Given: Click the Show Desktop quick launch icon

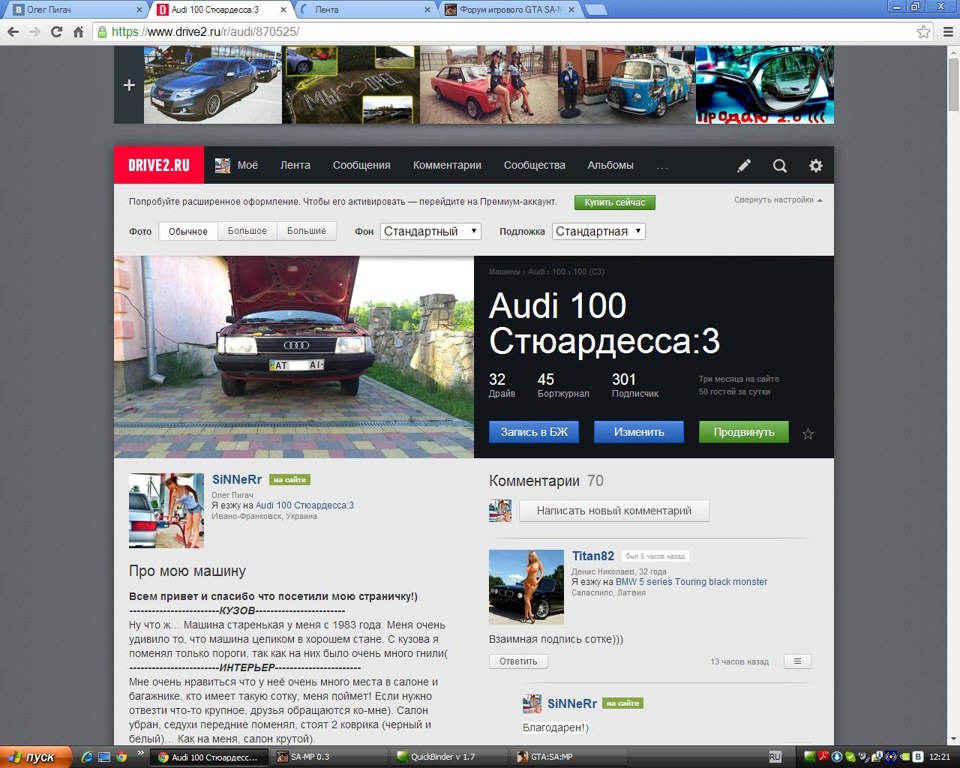Looking at the screenshot, I should tap(104, 757).
